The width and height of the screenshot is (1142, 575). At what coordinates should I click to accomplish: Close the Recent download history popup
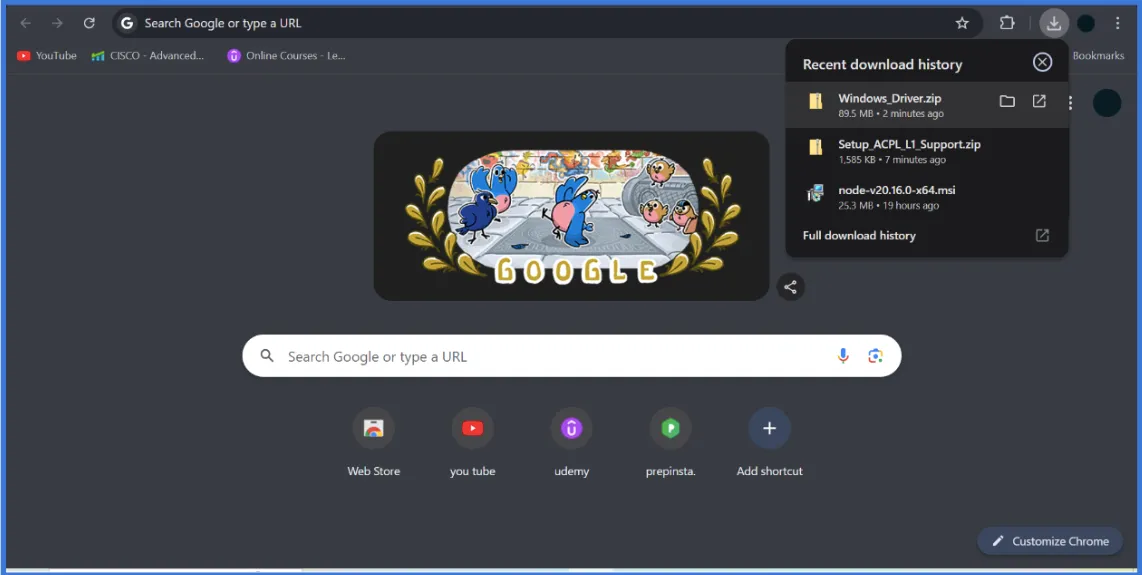click(x=1042, y=63)
